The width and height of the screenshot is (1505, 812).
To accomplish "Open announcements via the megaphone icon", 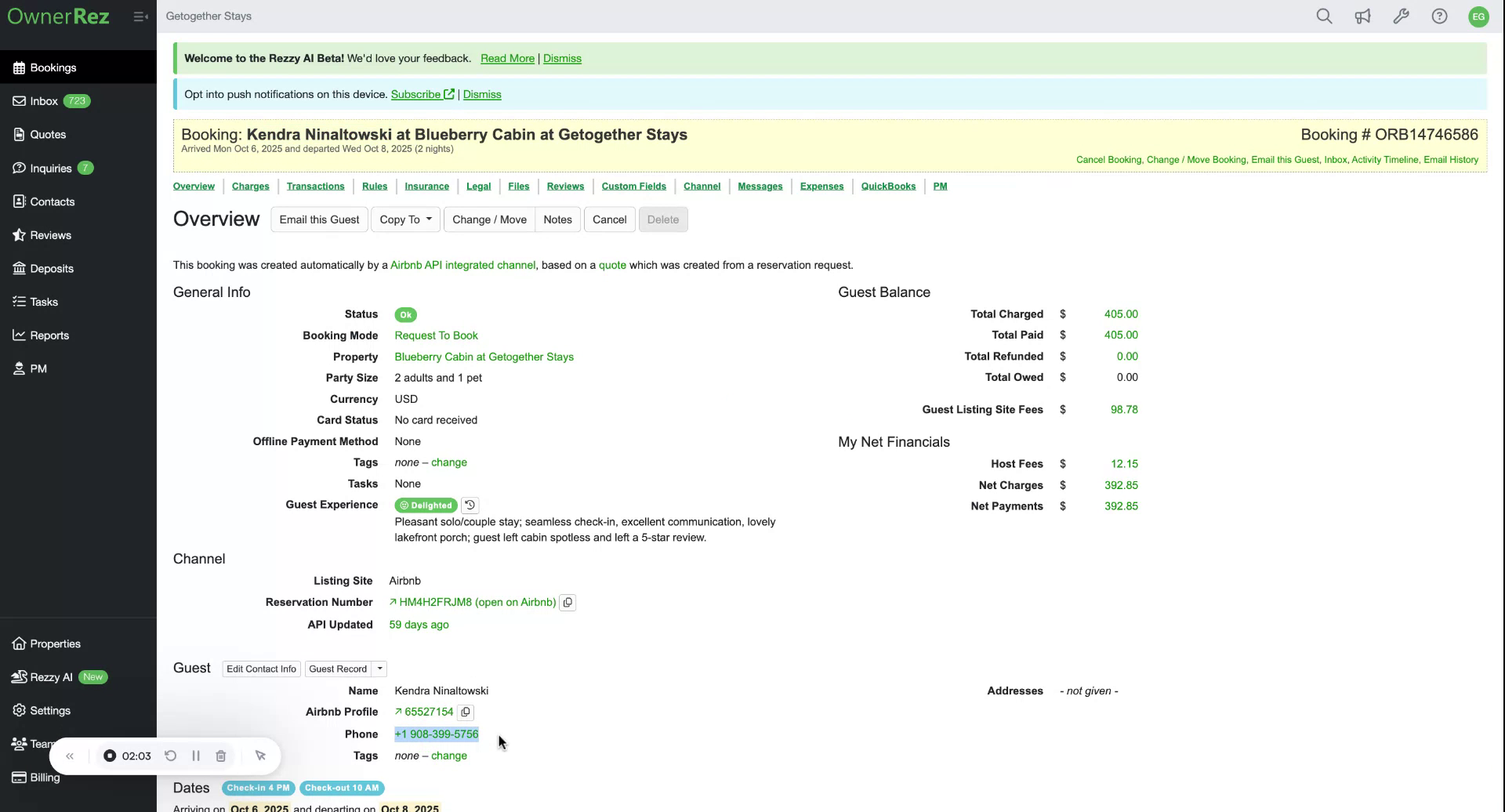I will (1362, 16).
